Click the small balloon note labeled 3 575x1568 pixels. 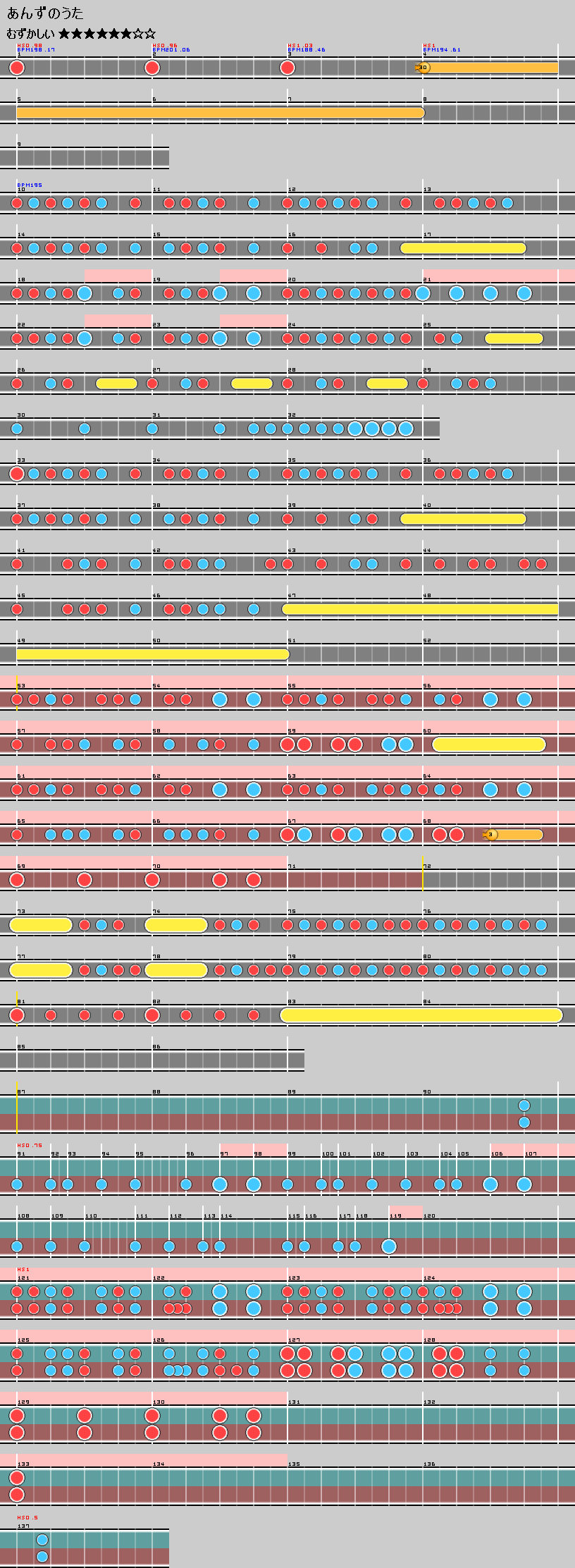point(491,835)
